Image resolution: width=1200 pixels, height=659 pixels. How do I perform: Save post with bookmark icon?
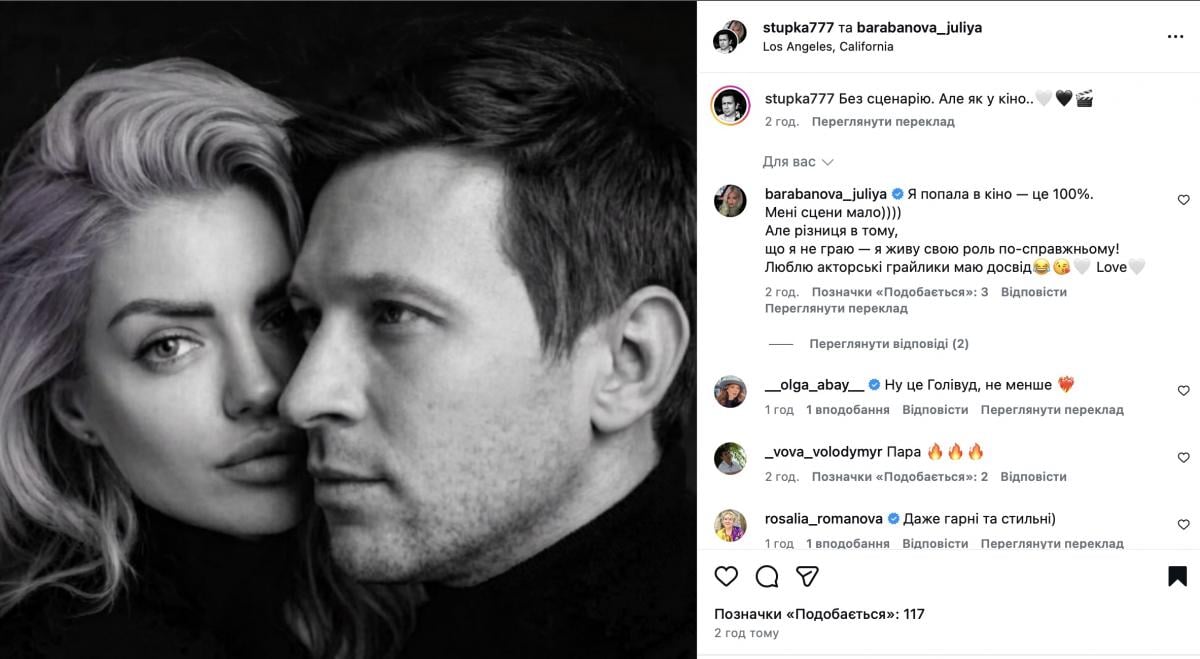1177,576
